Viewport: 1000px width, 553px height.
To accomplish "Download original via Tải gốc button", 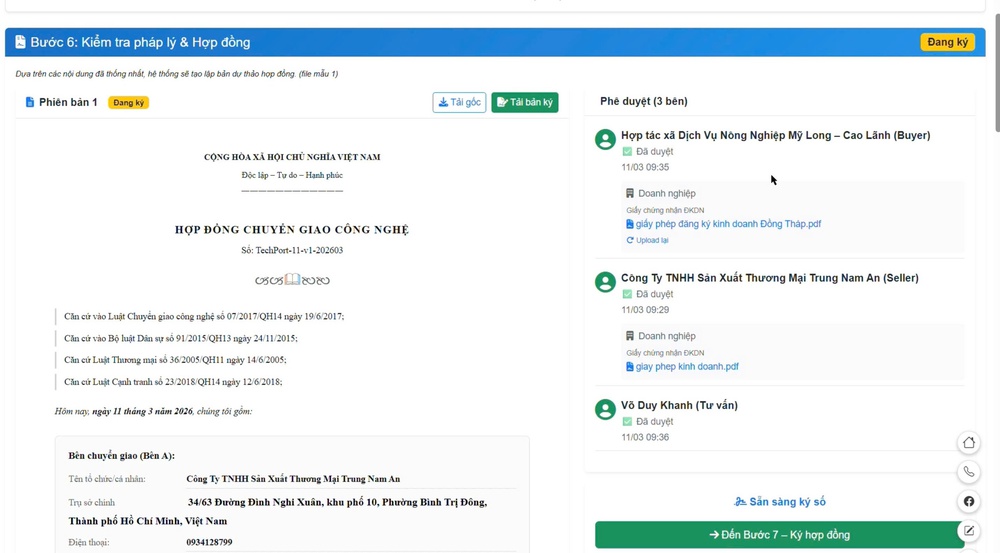I will click(x=459, y=102).
